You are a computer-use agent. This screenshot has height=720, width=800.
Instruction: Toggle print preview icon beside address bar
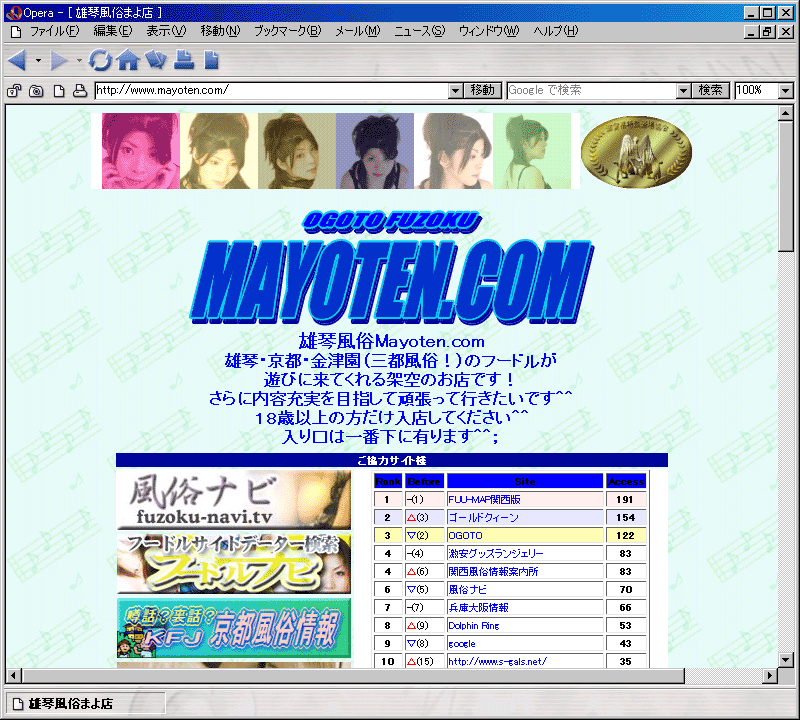(x=80, y=91)
